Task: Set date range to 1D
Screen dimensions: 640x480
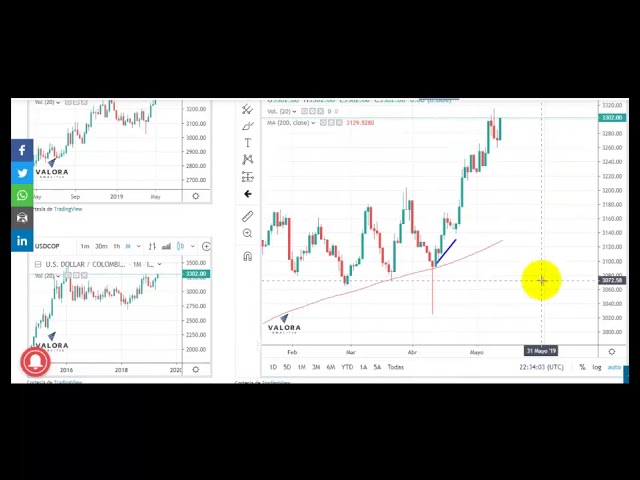Action: [x=273, y=367]
